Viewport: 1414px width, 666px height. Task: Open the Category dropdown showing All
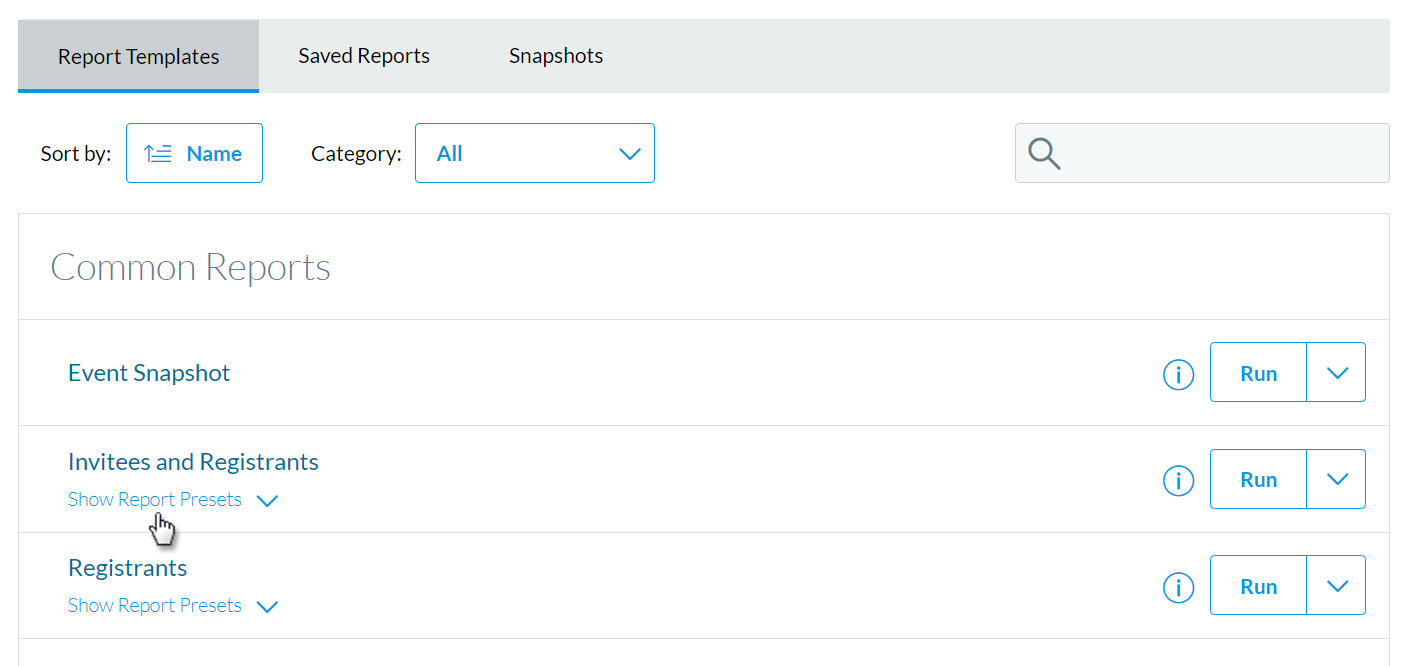click(534, 153)
